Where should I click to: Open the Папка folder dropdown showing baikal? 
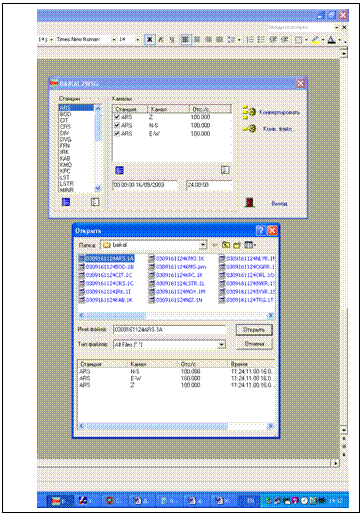coord(203,245)
